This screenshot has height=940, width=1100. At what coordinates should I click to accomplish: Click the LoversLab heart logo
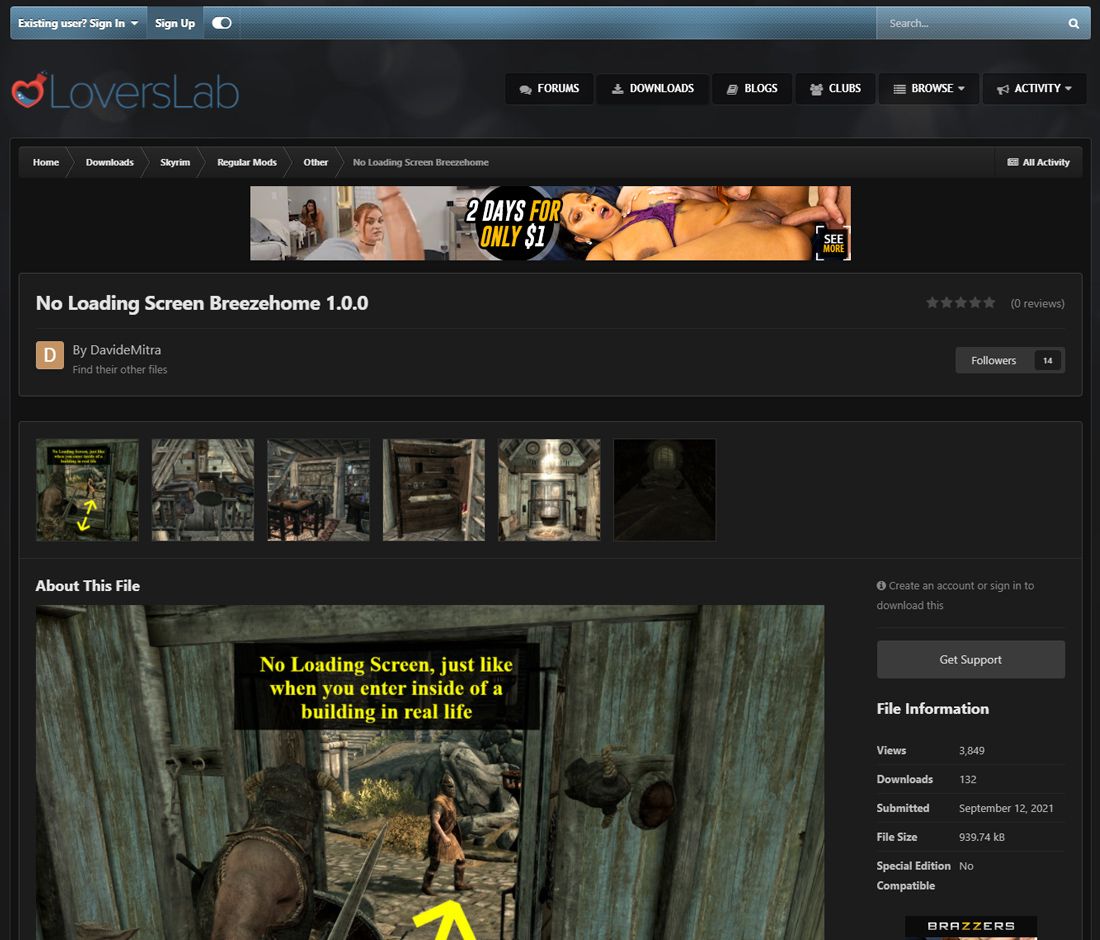pyautogui.click(x=28, y=91)
